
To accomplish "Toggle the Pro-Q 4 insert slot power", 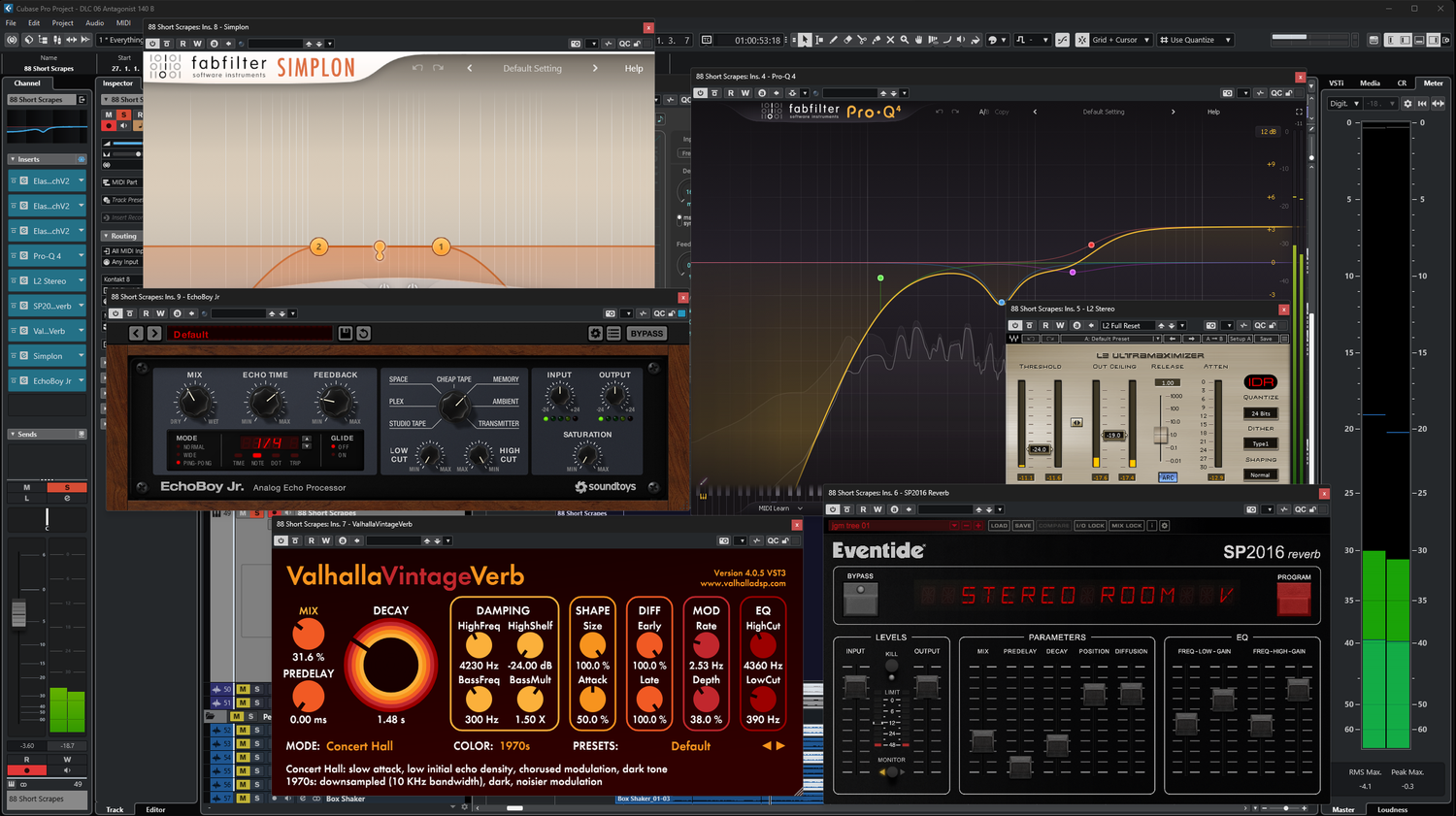I will pyautogui.click(x=14, y=256).
